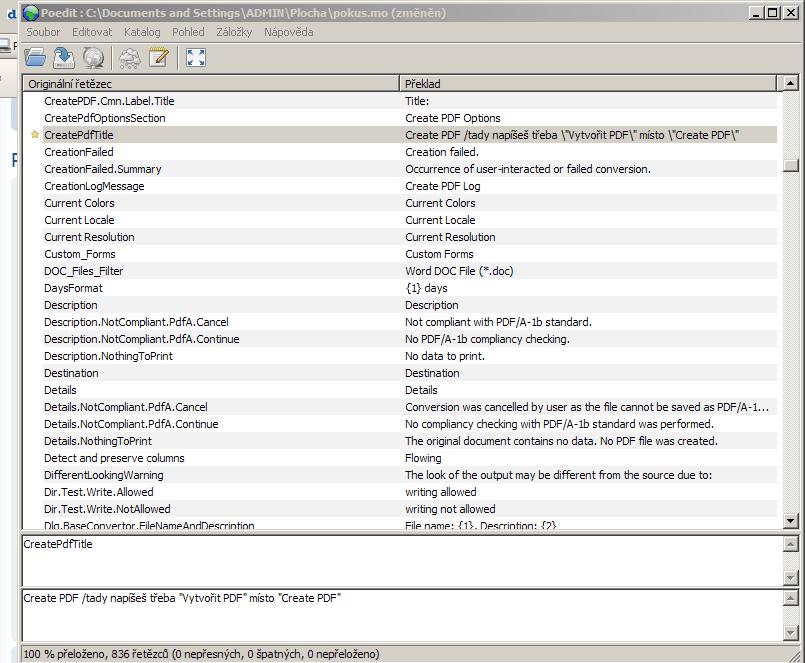Image resolution: width=805 pixels, height=663 pixels.
Task: Open the Soubor menu
Action: click(43, 32)
